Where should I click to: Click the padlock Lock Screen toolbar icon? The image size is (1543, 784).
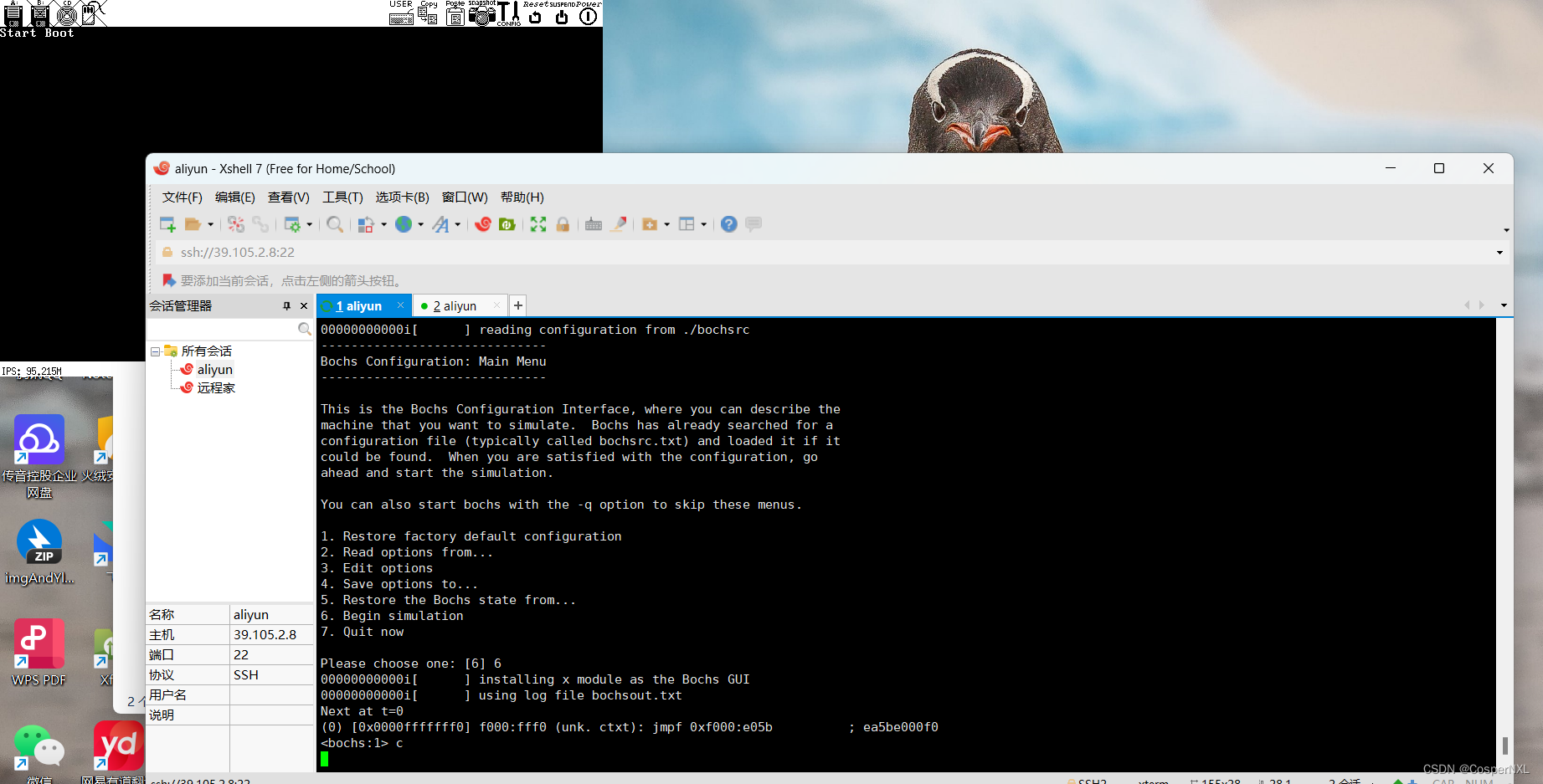click(x=563, y=224)
